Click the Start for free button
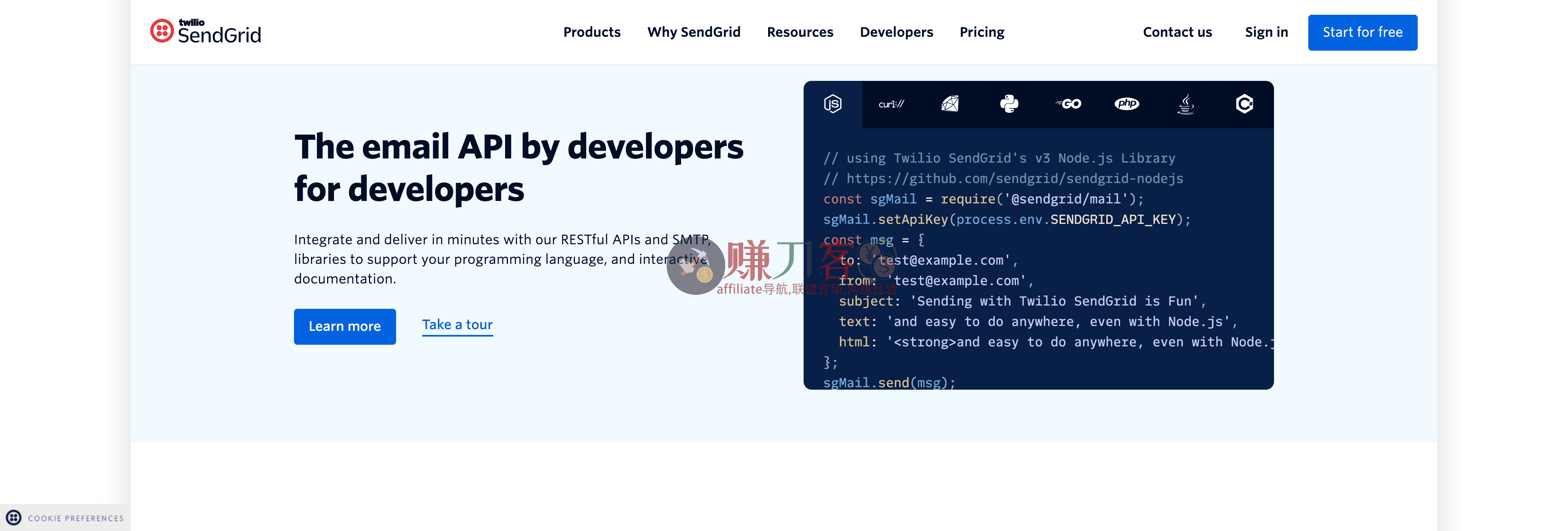 point(1362,32)
